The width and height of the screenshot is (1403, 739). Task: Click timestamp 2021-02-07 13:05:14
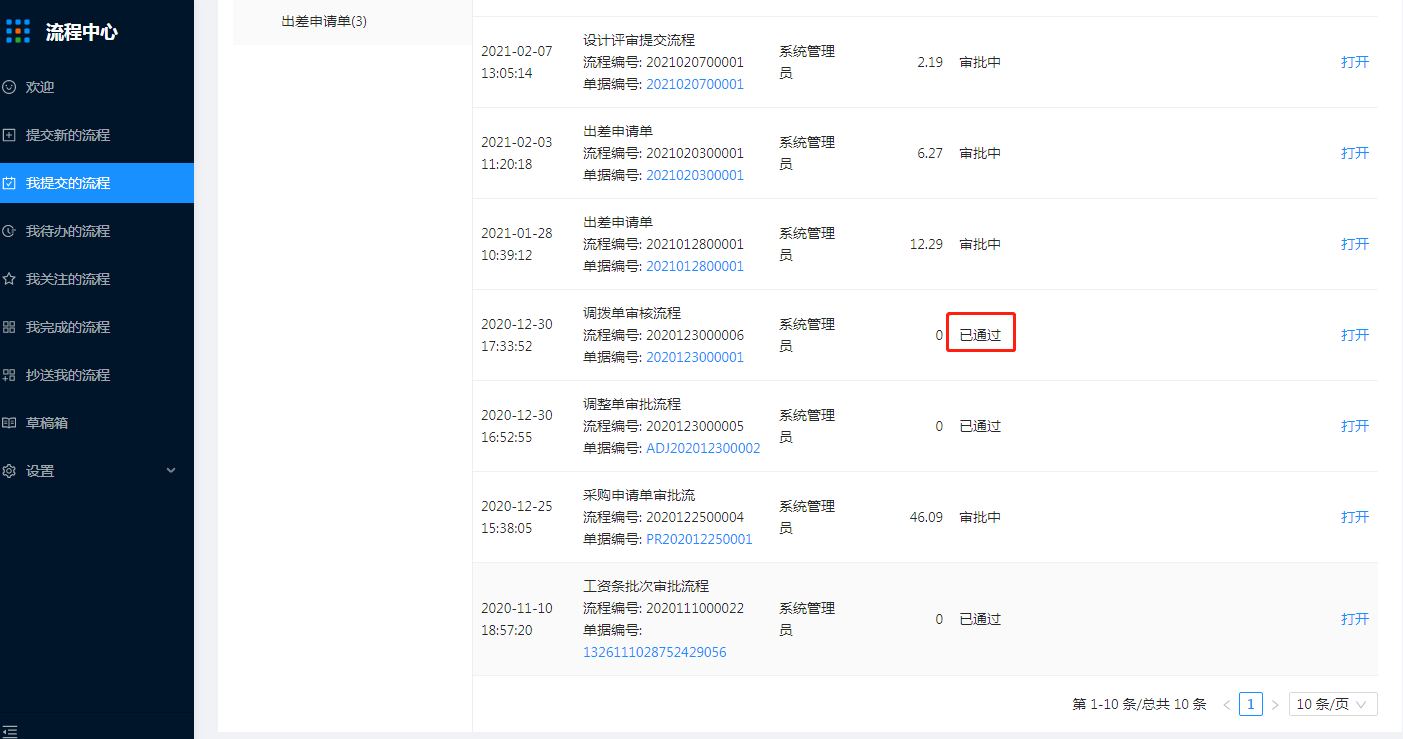[x=517, y=62]
